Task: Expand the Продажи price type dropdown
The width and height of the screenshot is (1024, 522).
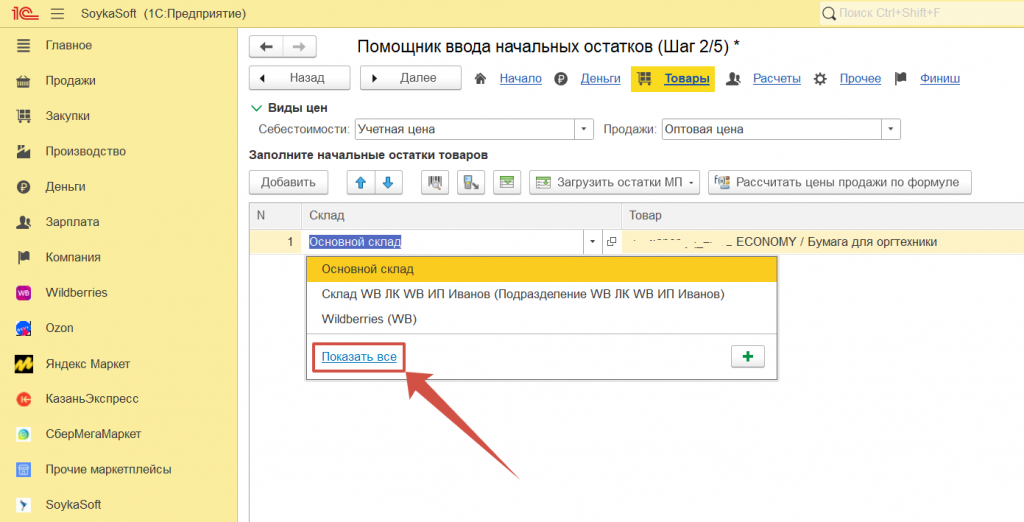Action: [x=890, y=129]
